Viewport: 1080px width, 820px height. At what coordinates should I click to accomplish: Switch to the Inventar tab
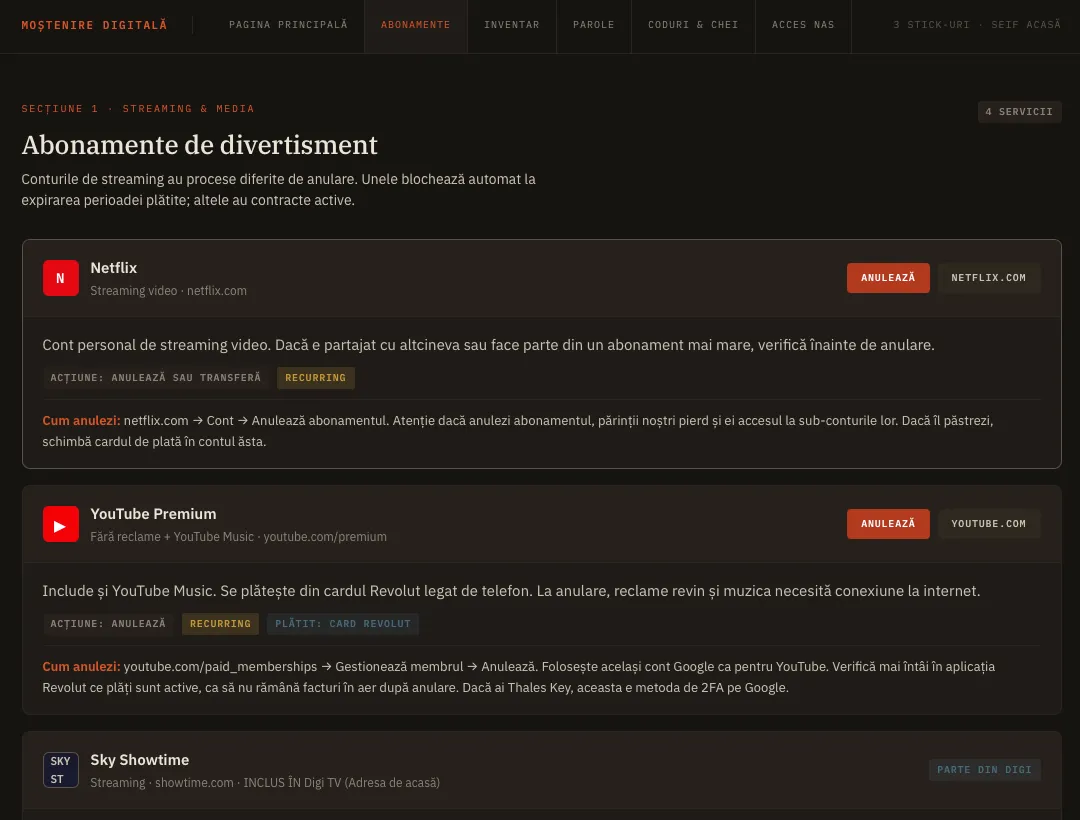(x=512, y=25)
